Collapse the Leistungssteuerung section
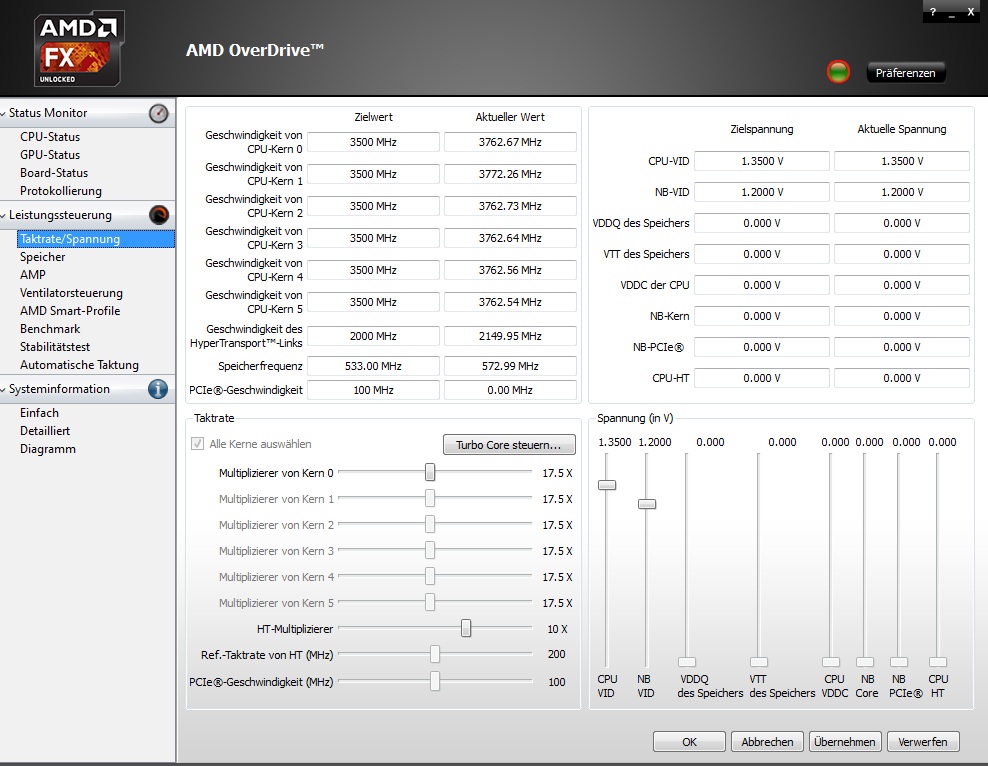988x766 pixels. coord(4,215)
